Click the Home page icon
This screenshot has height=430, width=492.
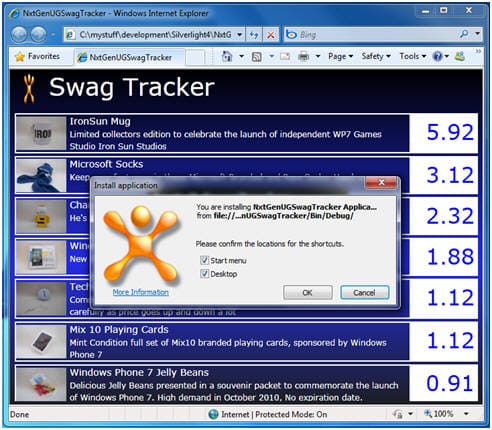[x=227, y=57]
